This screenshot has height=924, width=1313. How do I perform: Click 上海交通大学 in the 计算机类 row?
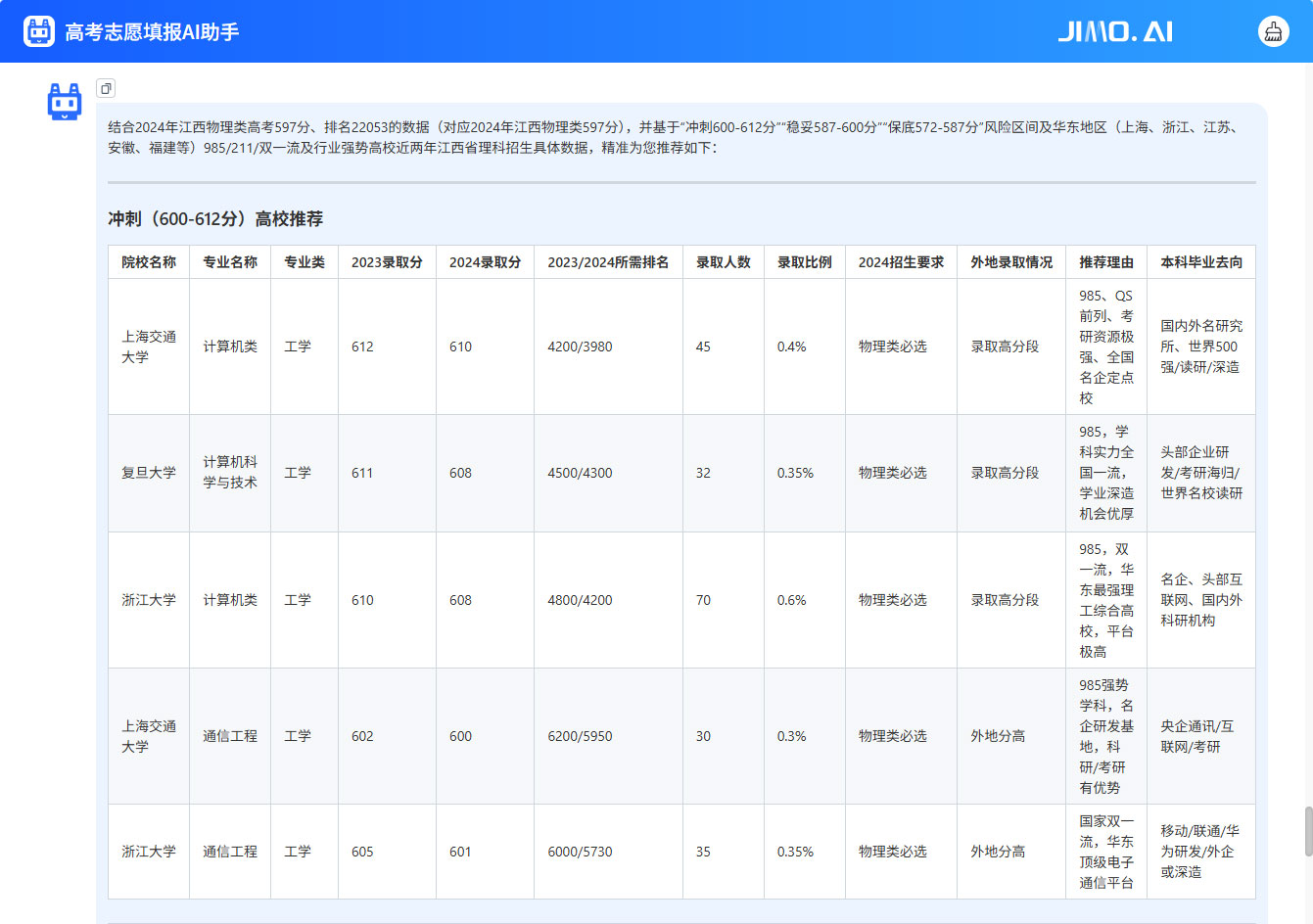[x=149, y=346]
